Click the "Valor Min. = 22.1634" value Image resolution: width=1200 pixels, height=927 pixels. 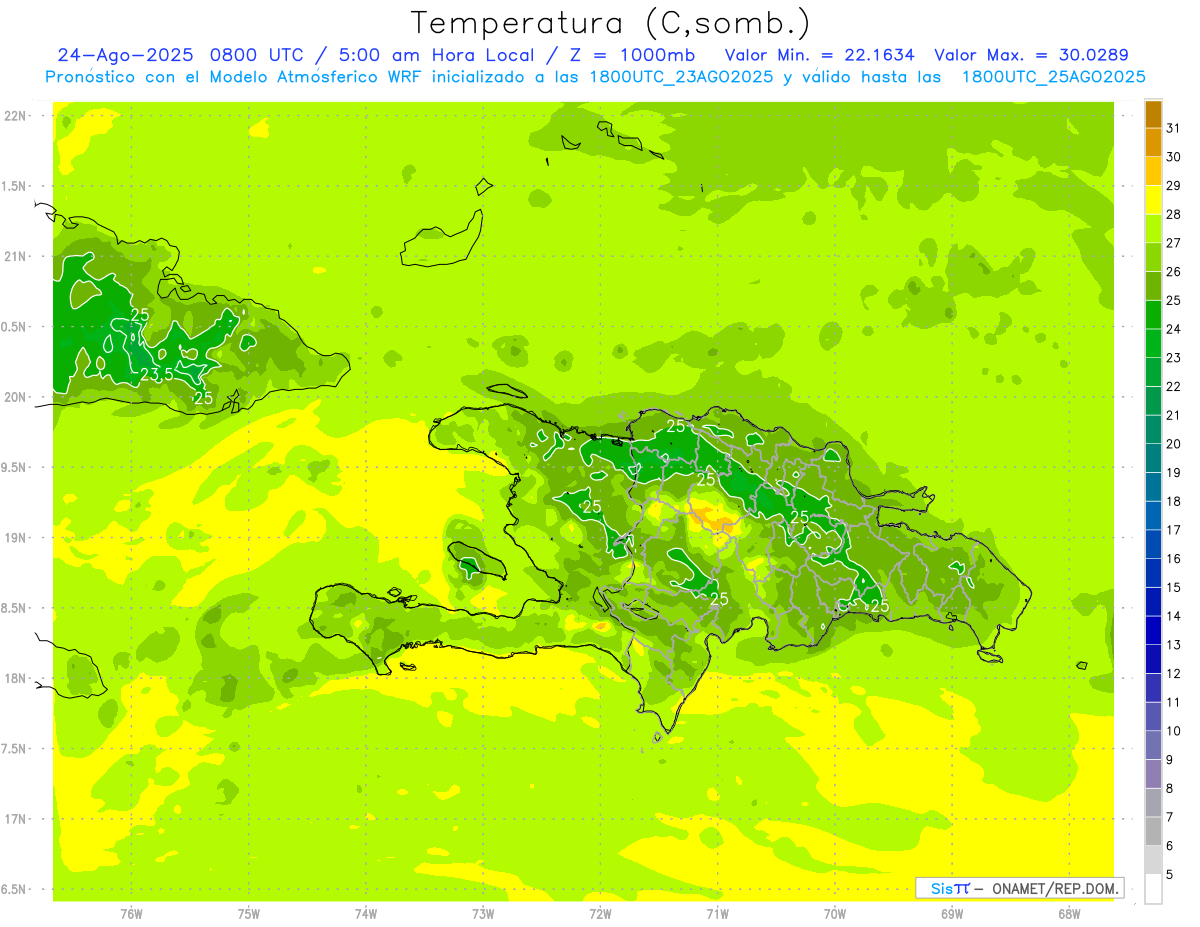[x=820, y=55]
